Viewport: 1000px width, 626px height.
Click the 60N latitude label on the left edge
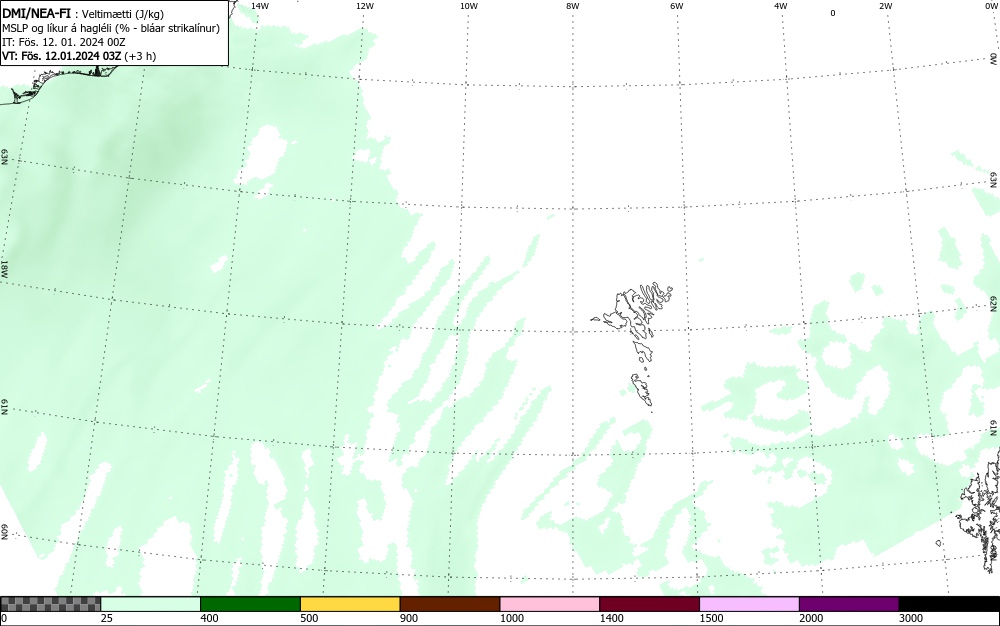click(4, 532)
